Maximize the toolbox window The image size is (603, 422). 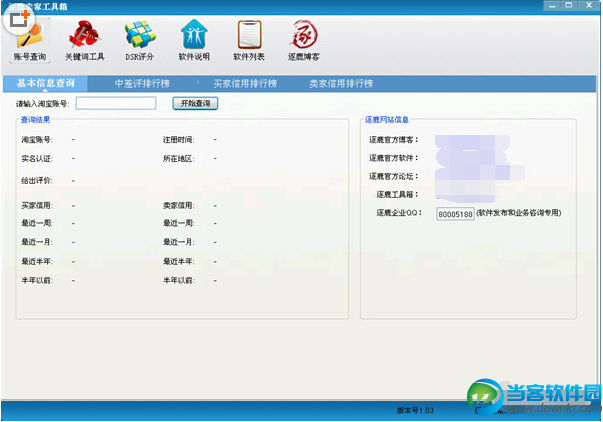pyautogui.click(x=569, y=5)
